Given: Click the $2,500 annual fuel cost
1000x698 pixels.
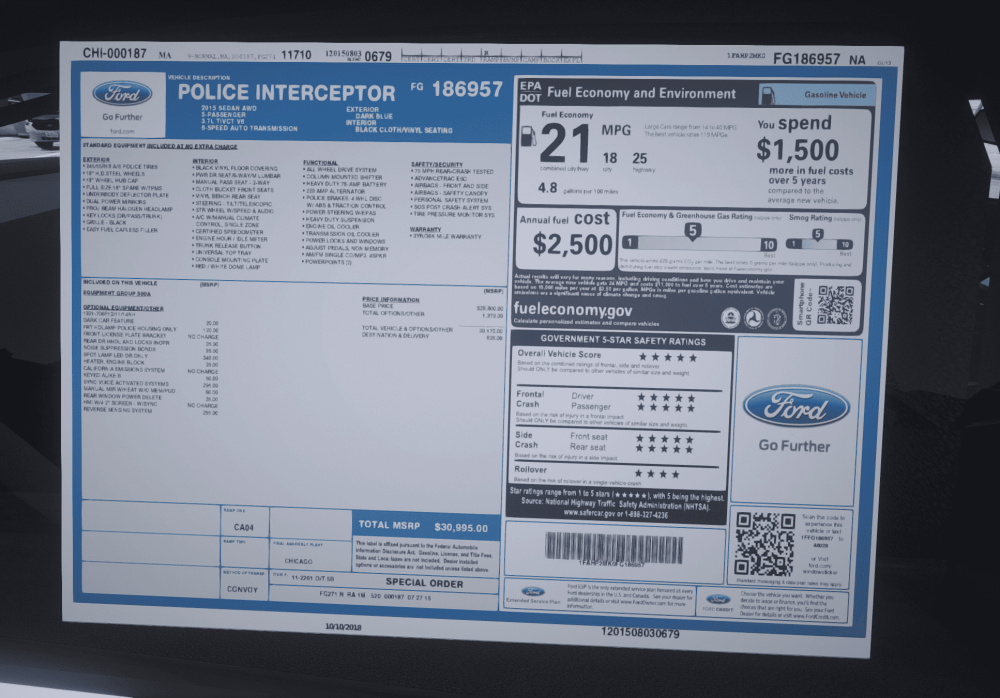Looking at the screenshot, I should [x=573, y=244].
